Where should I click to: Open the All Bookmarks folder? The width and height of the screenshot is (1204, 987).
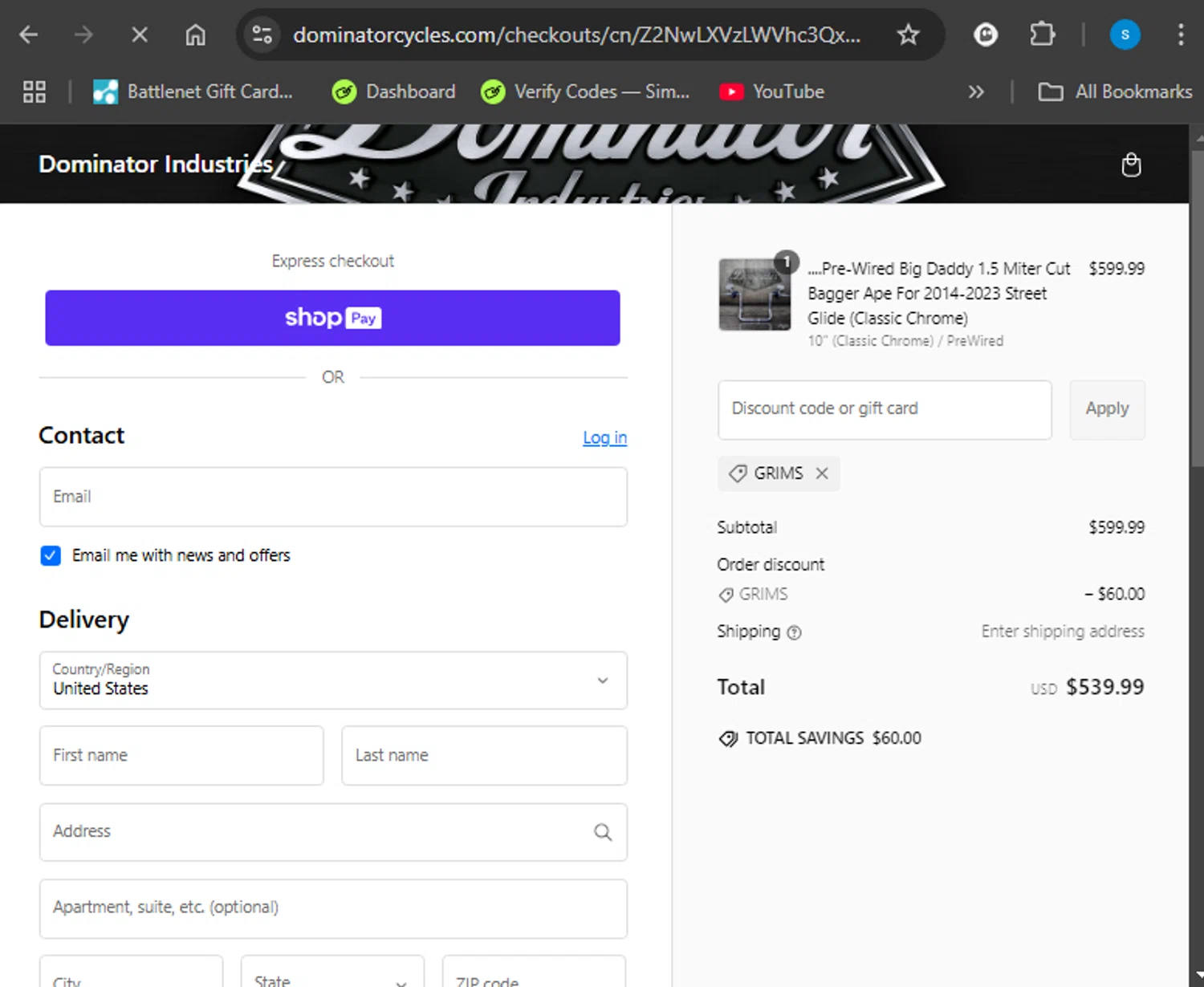pyautogui.click(x=1115, y=91)
